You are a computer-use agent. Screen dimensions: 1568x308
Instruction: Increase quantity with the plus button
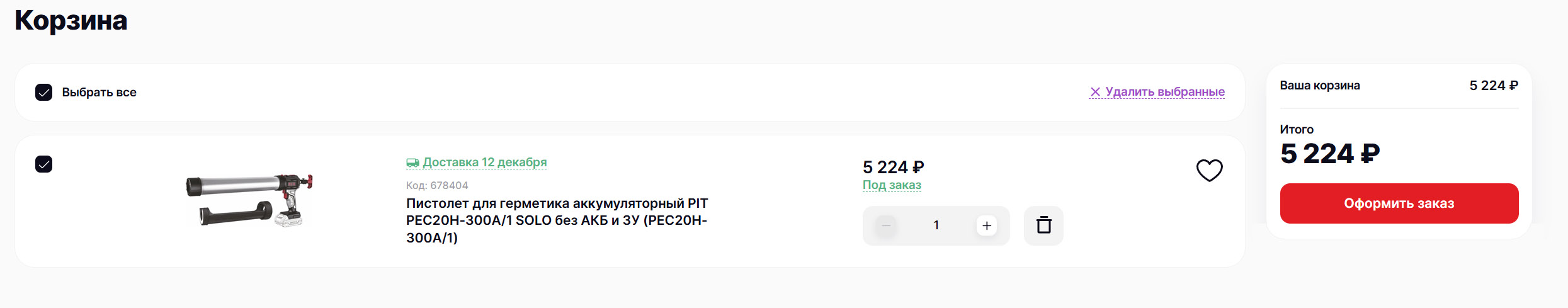pos(987,225)
